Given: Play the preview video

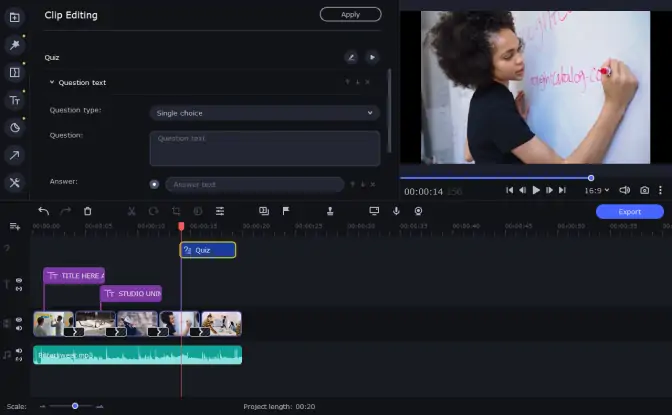Looking at the screenshot, I should point(536,190).
